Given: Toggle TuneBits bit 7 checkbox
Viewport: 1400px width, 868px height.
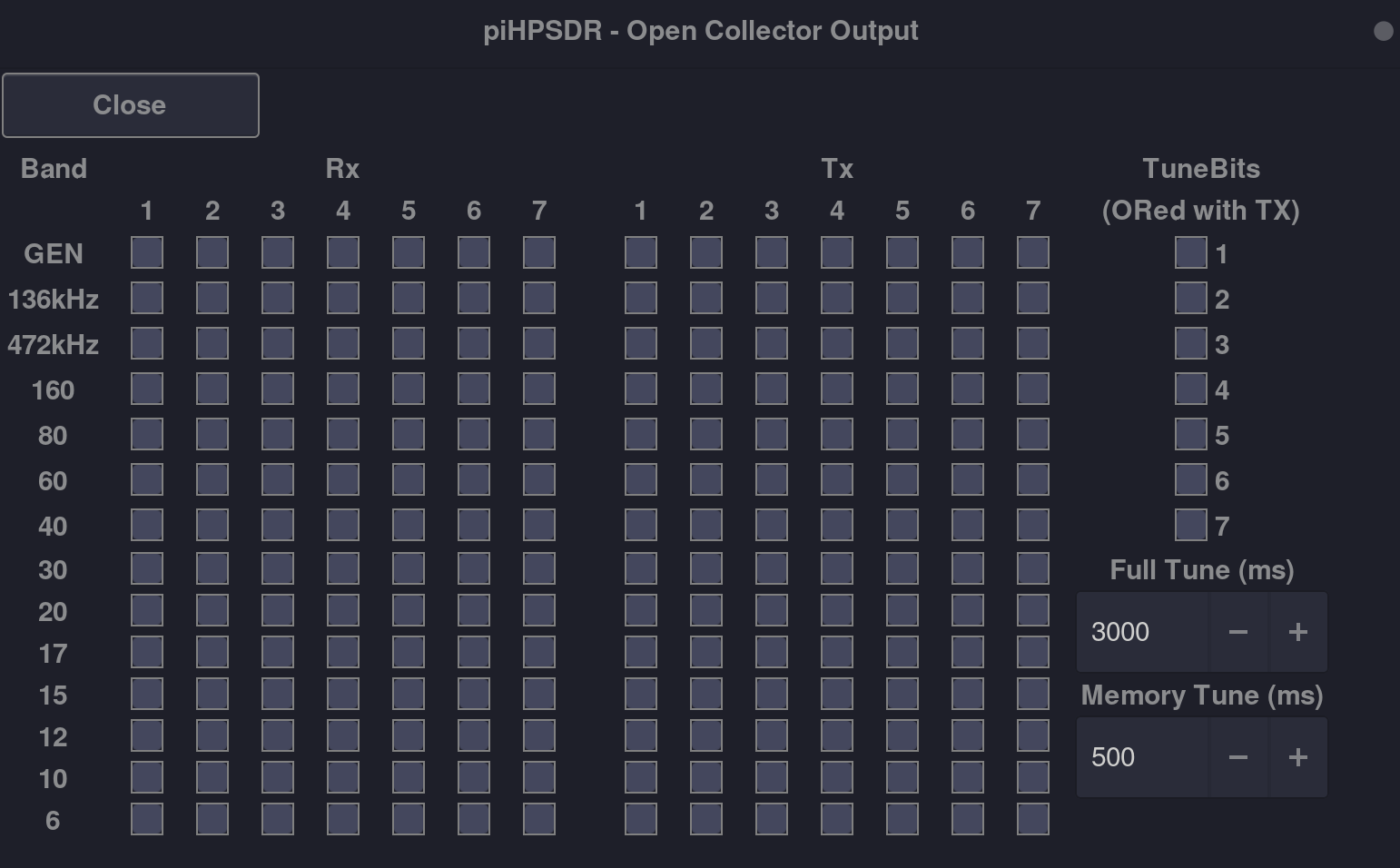Looking at the screenshot, I should click(x=1190, y=525).
